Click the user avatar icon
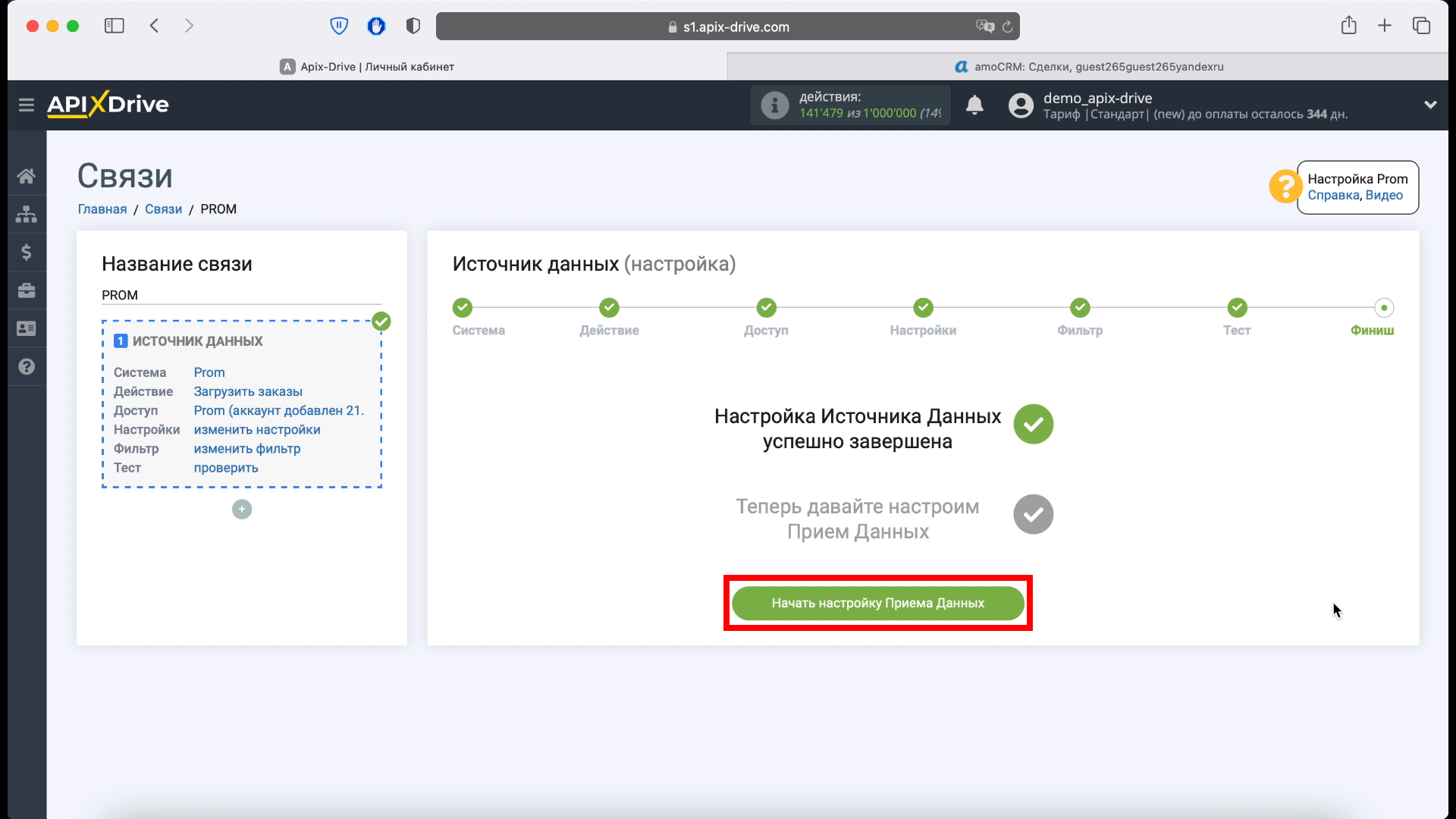 (1021, 105)
